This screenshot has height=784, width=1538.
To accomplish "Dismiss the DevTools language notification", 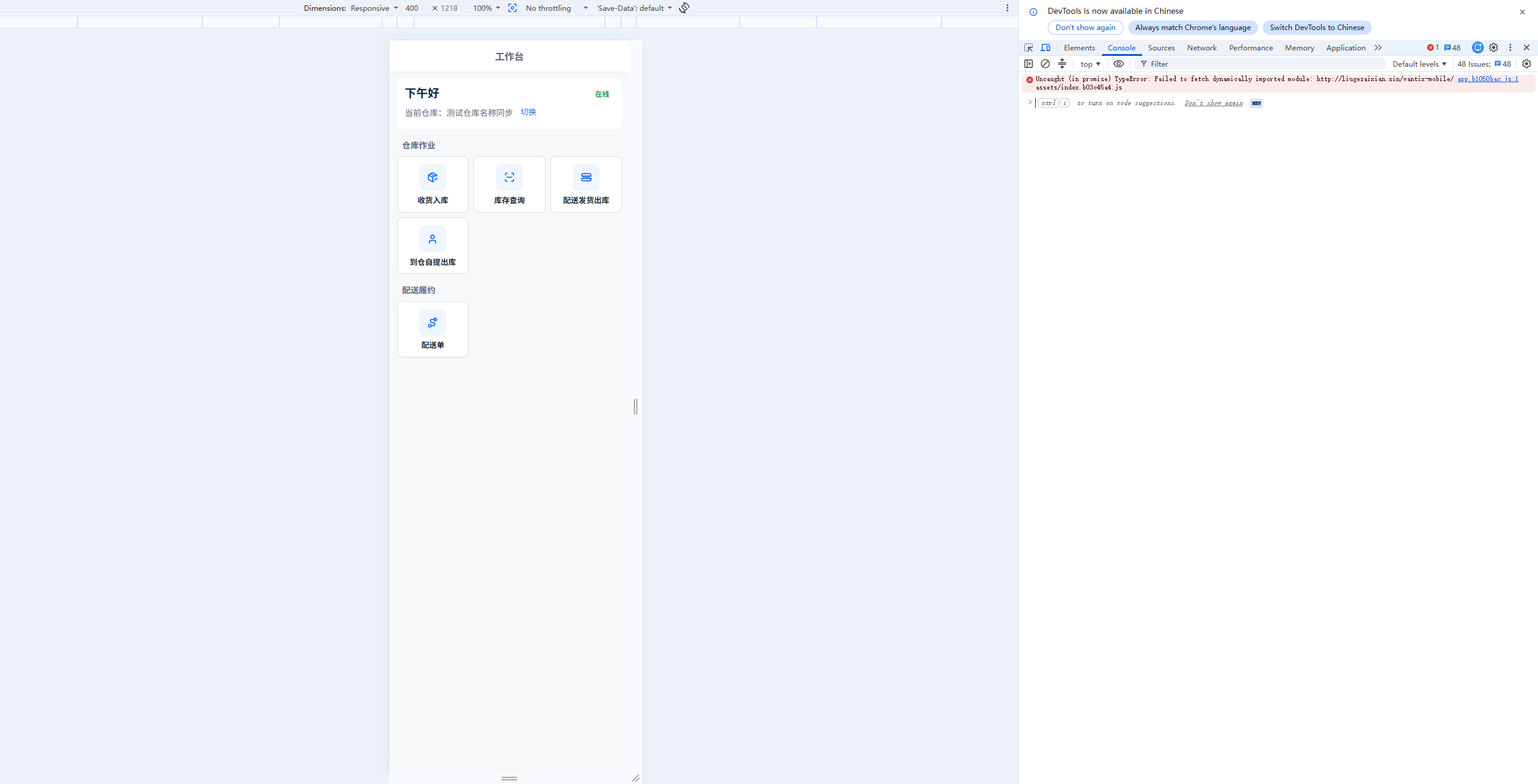I will tap(1522, 12).
